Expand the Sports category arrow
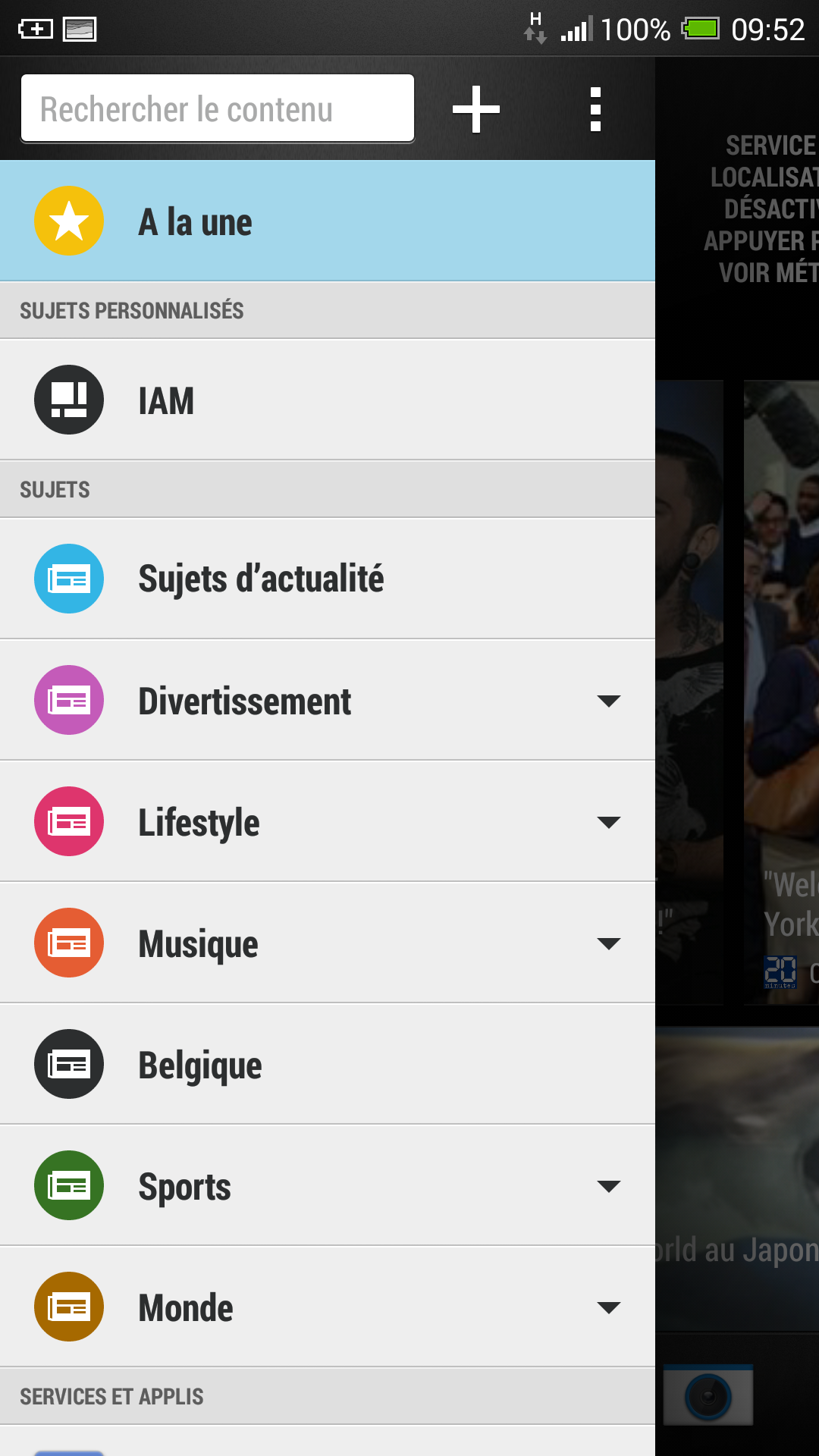The image size is (819, 1456). (x=609, y=1186)
